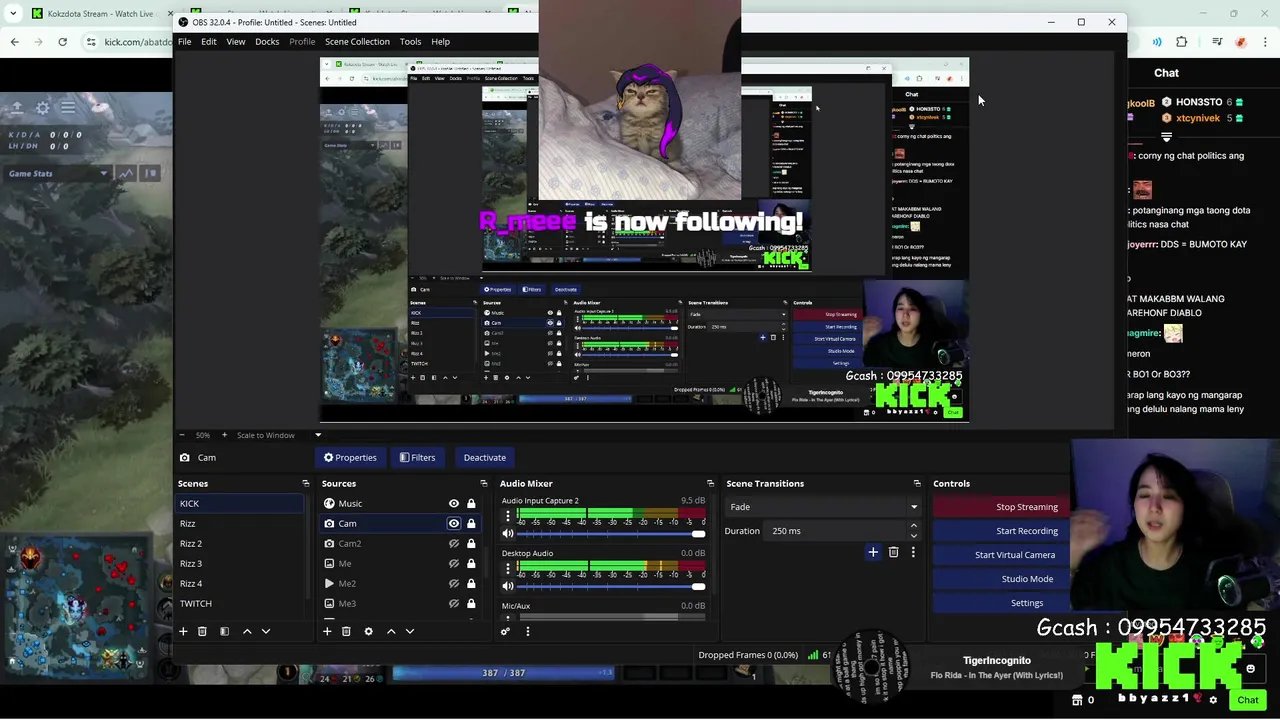1280x720 pixels.
Task: Open the Tools menu
Action: (410, 41)
